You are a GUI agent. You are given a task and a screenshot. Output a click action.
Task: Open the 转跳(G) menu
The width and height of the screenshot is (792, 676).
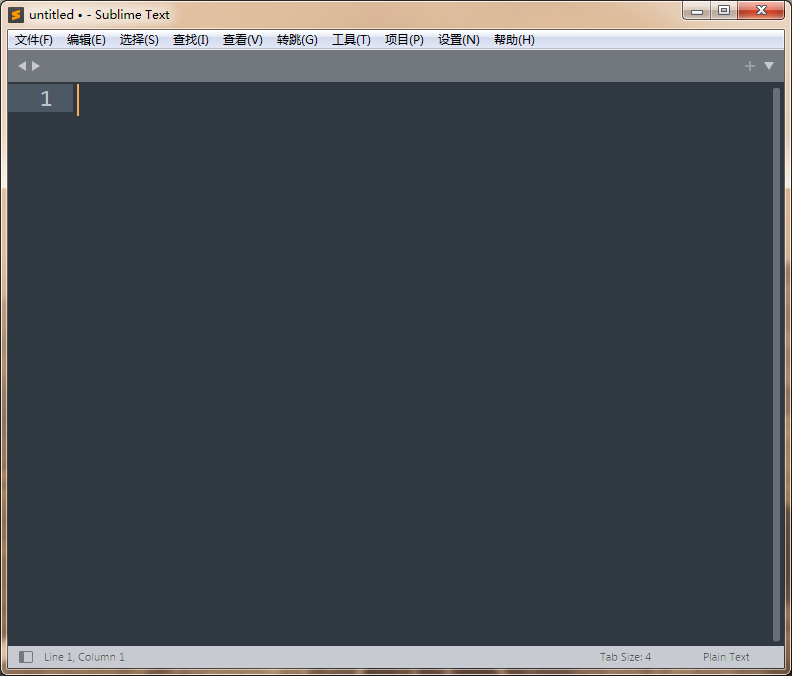click(x=297, y=40)
